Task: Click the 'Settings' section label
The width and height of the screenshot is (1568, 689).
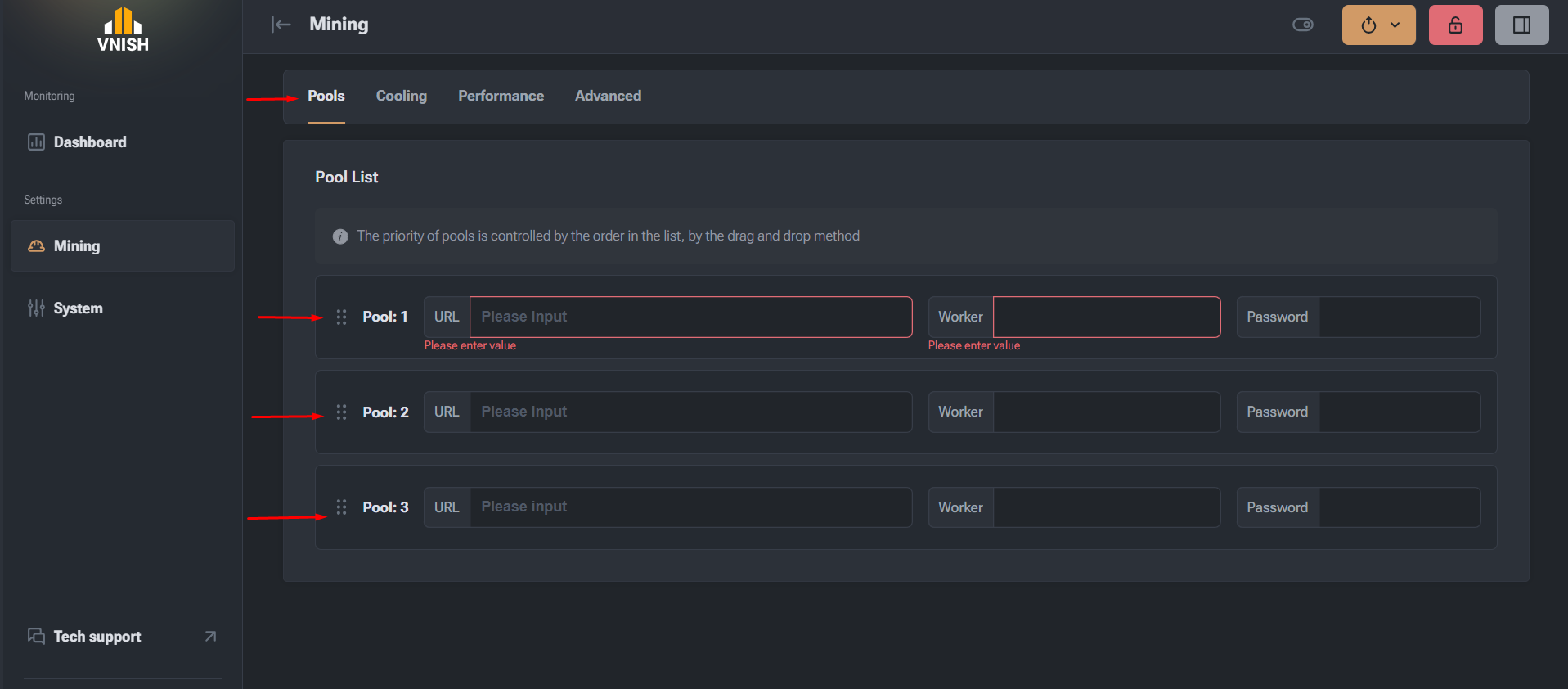Action: click(43, 200)
